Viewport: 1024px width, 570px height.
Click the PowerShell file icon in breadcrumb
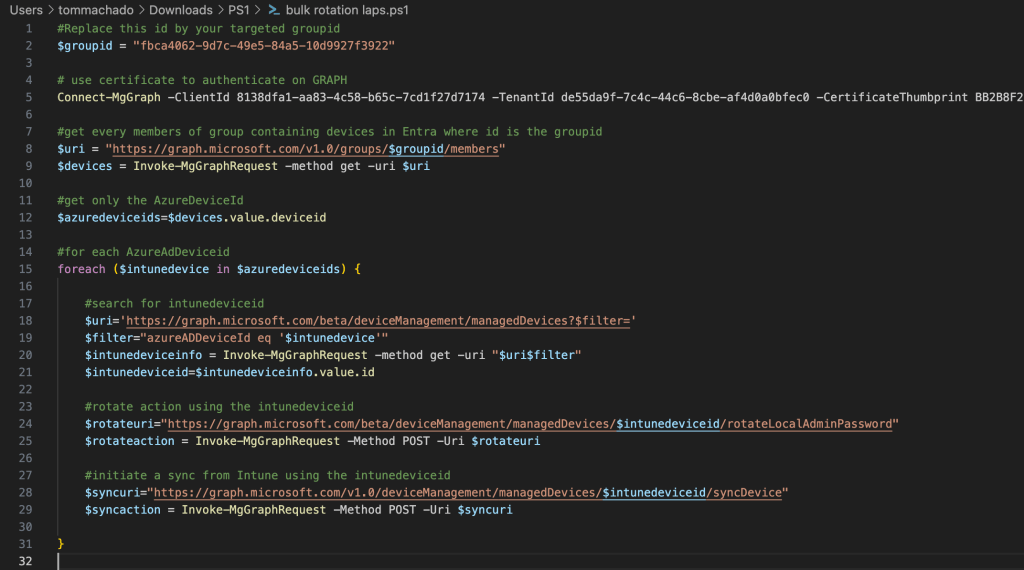pyautogui.click(x=273, y=10)
